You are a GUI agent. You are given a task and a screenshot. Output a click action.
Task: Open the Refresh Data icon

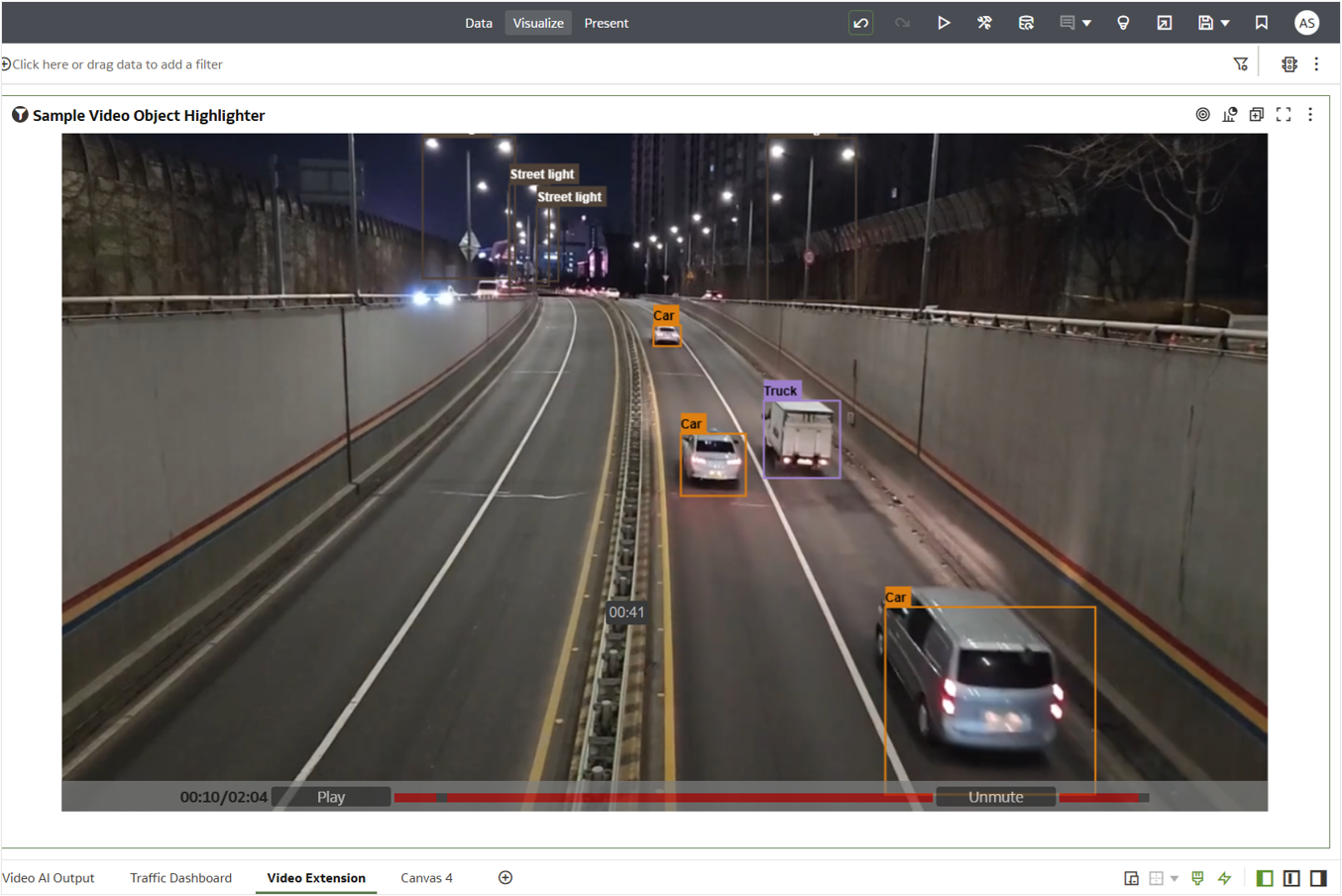point(1027,22)
